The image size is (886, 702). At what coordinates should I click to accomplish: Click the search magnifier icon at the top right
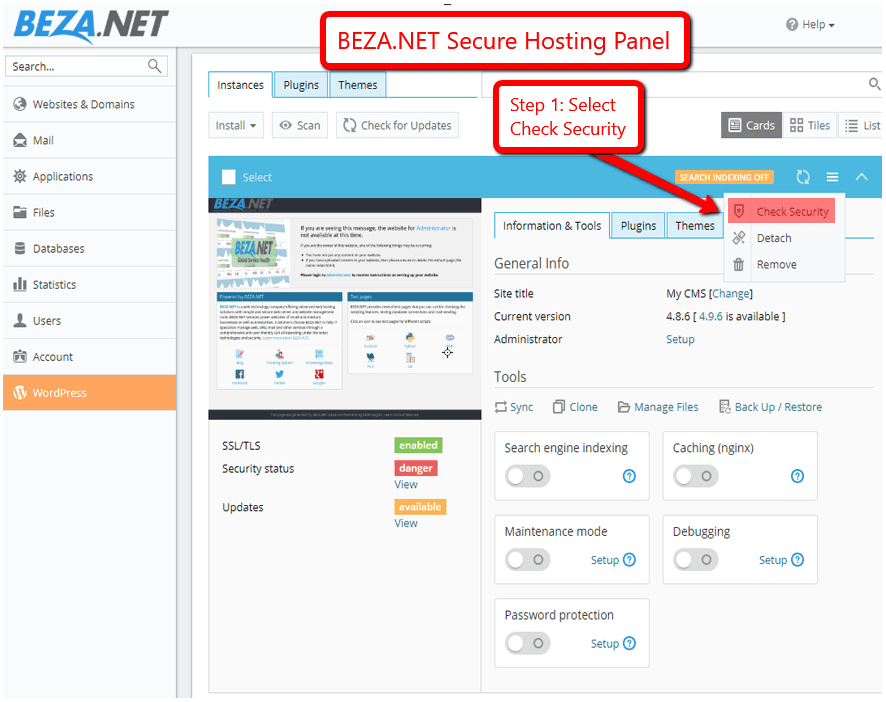pyautogui.click(x=874, y=84)
